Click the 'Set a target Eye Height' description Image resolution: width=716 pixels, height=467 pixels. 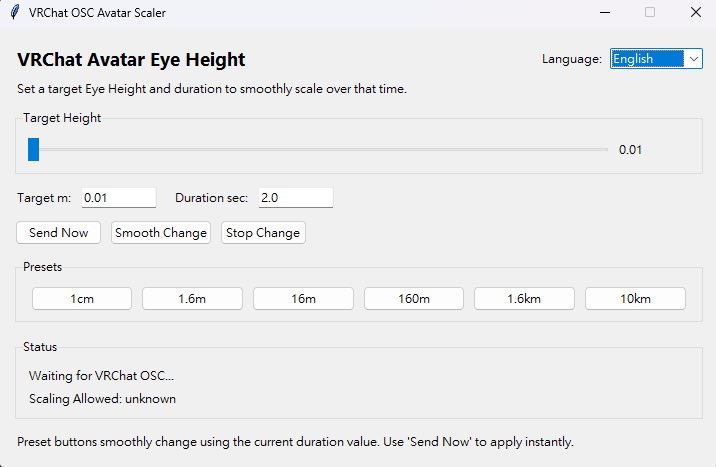coord(212,89)
